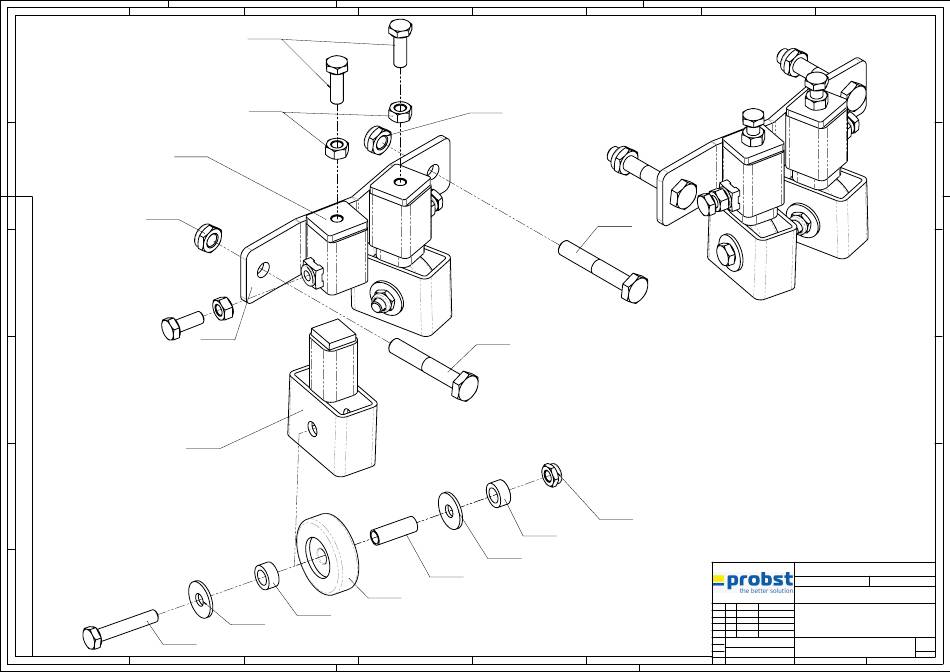
Task: Select the short hex bolt left of the plate
Action: click(181, 325)
